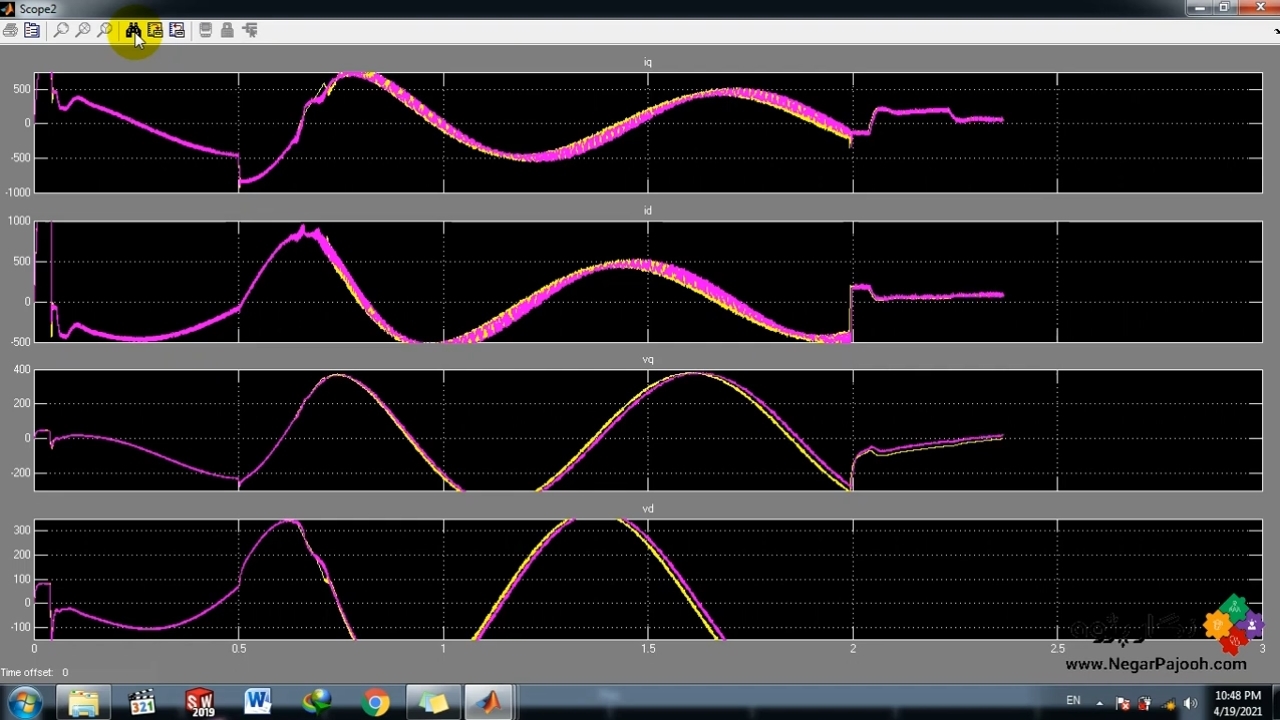Click the signal selection toolbar icon

pyautogui.click(x=249, y=31)
